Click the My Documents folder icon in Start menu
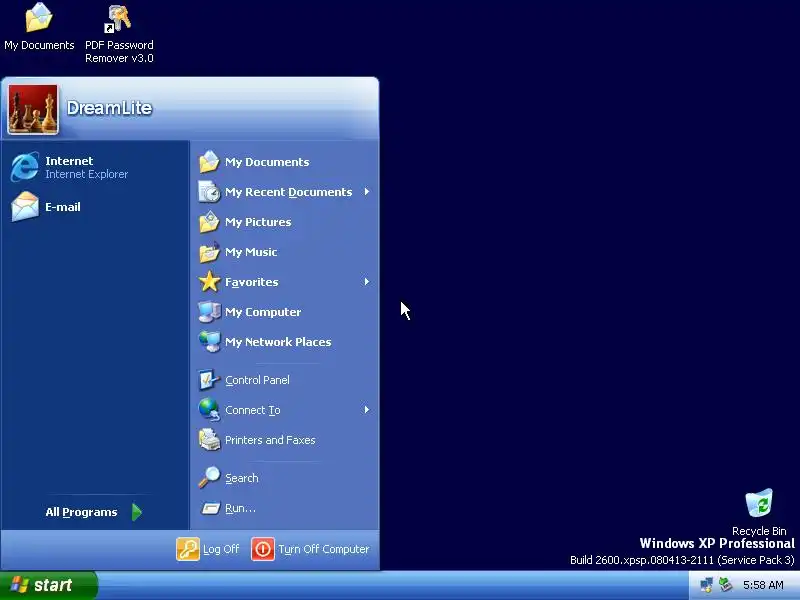Viewport: 800px width, 600px height. (x=209, y=162)
